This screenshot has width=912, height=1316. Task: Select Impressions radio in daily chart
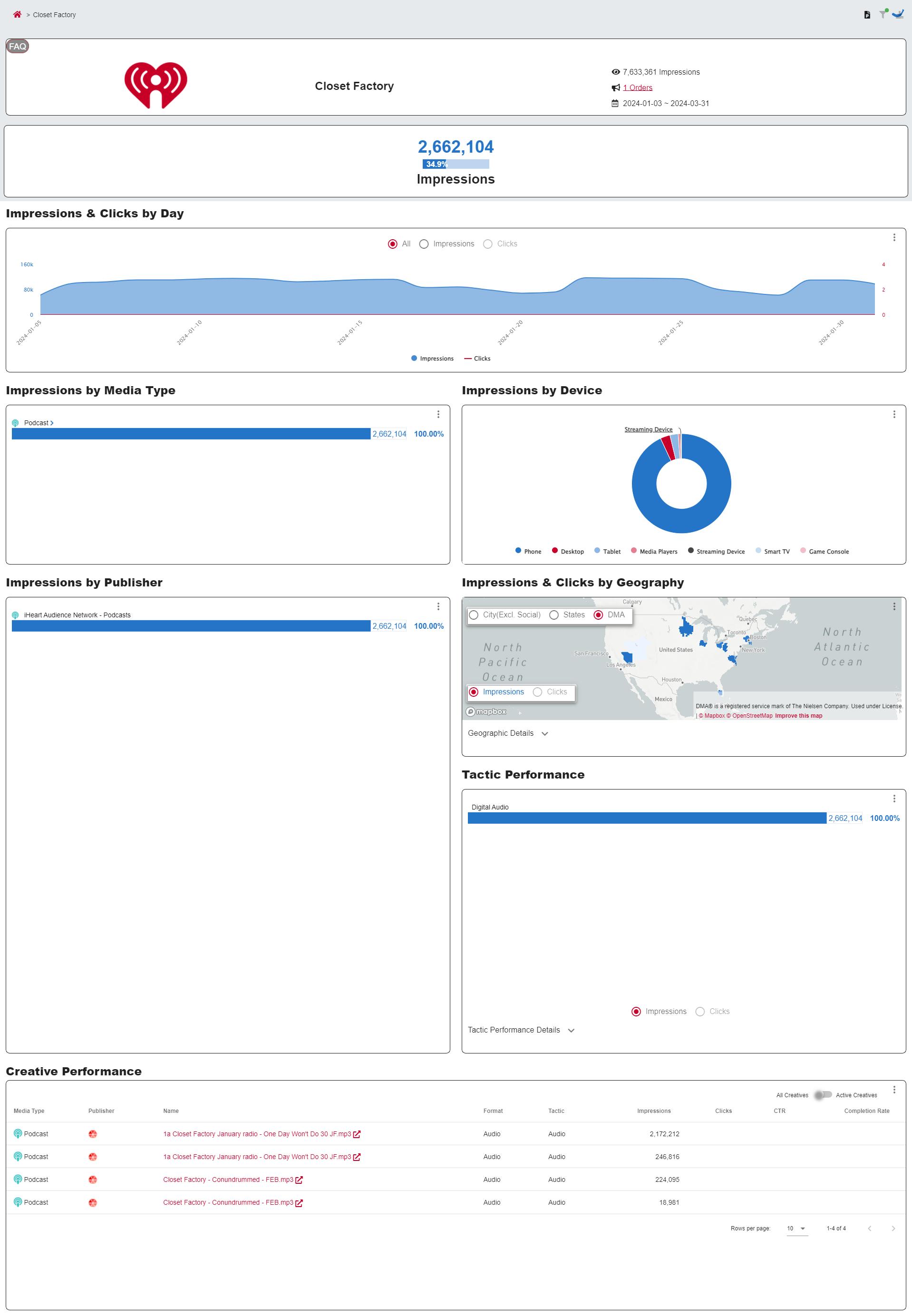tap(424, 244)
